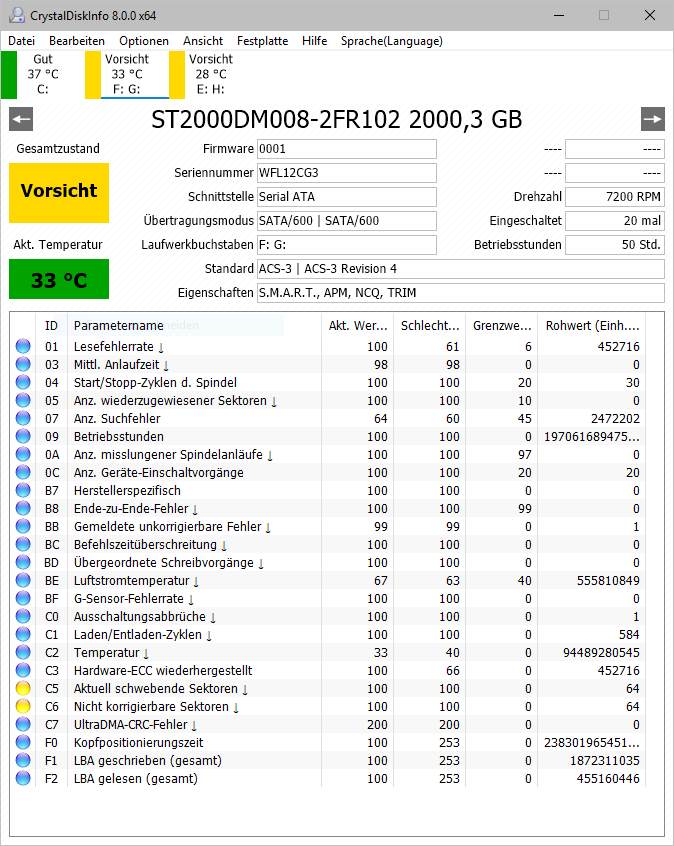The width and height of the screenshot is (674, 846).
Task: Click blue status orb for Herstellerspezifisch
Action: (23, 490)
